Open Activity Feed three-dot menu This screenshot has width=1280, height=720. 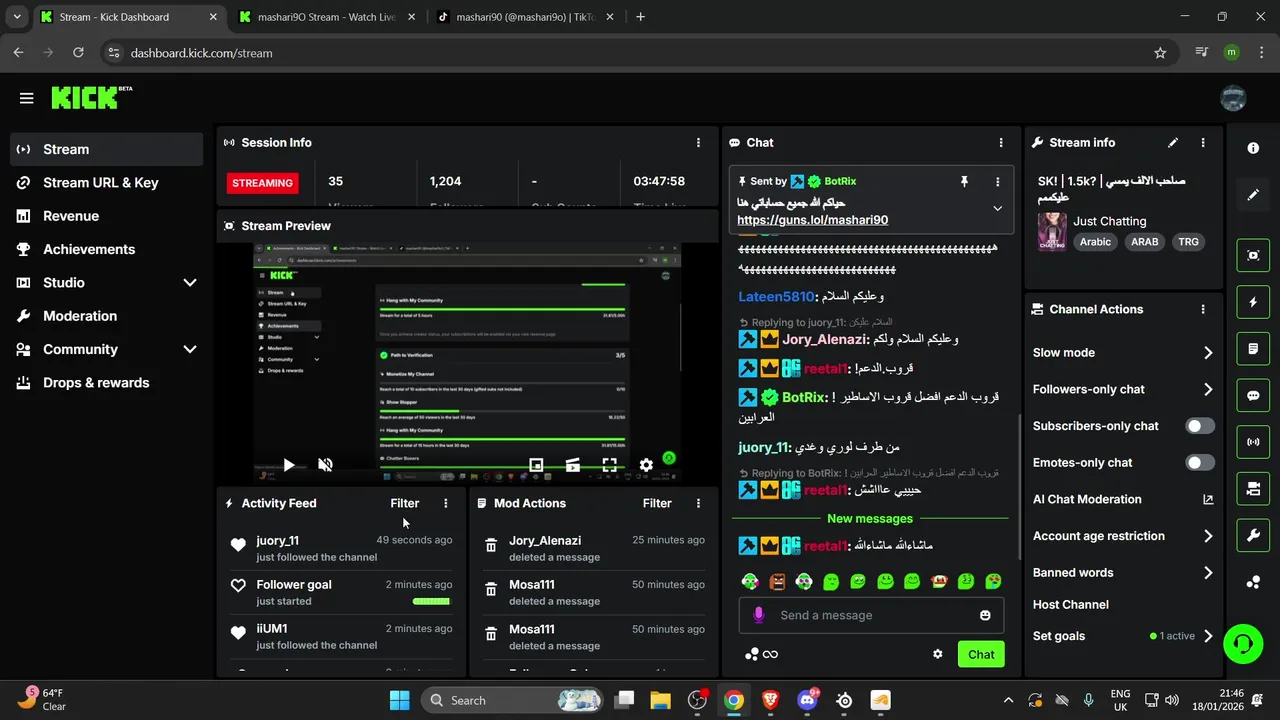[446, 503]
